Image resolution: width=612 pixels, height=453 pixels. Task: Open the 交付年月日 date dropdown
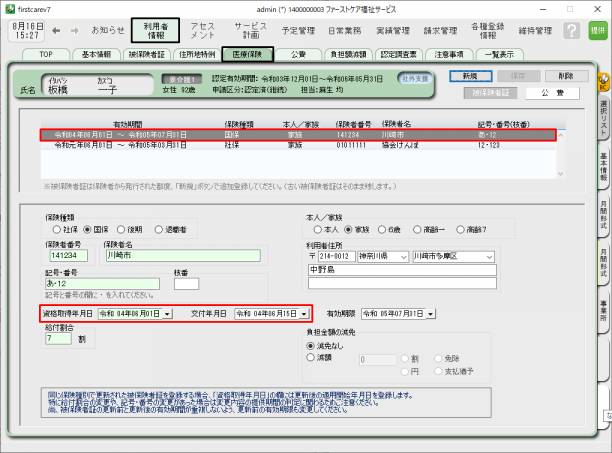pos(305,313)
